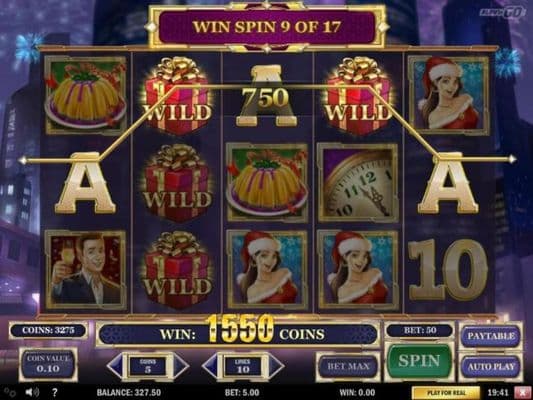Click the Santa girl symbol top right
This screenshot has height=400, width=533.
click(x=449, y=95)
